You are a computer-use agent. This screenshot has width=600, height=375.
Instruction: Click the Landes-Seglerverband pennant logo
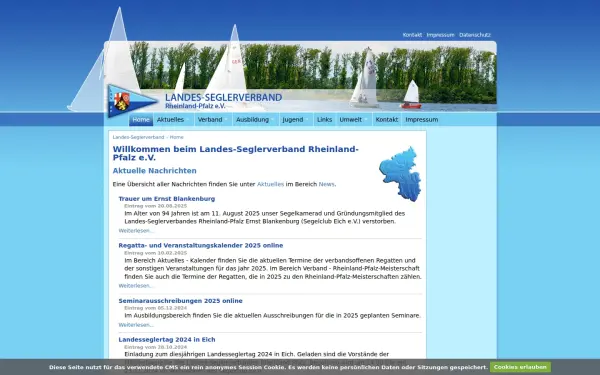click(x=132, y=101)
